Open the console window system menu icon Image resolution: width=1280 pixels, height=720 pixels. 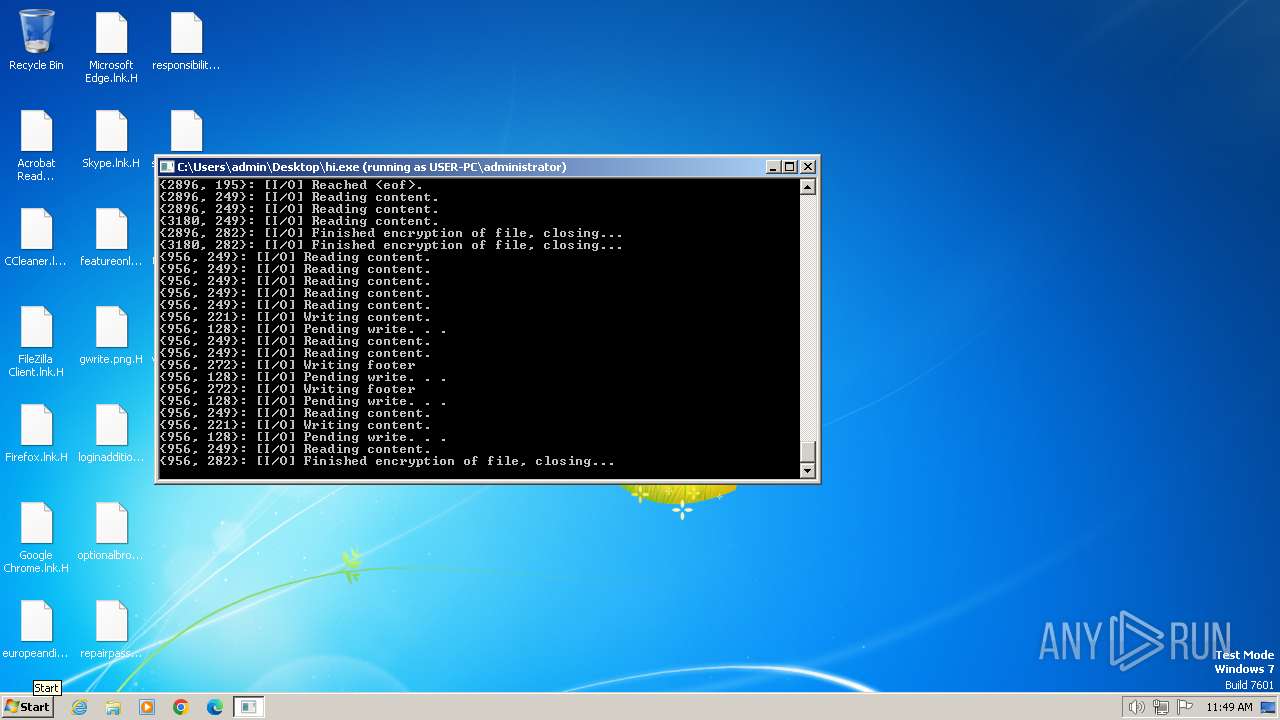(x=167, y=167)
